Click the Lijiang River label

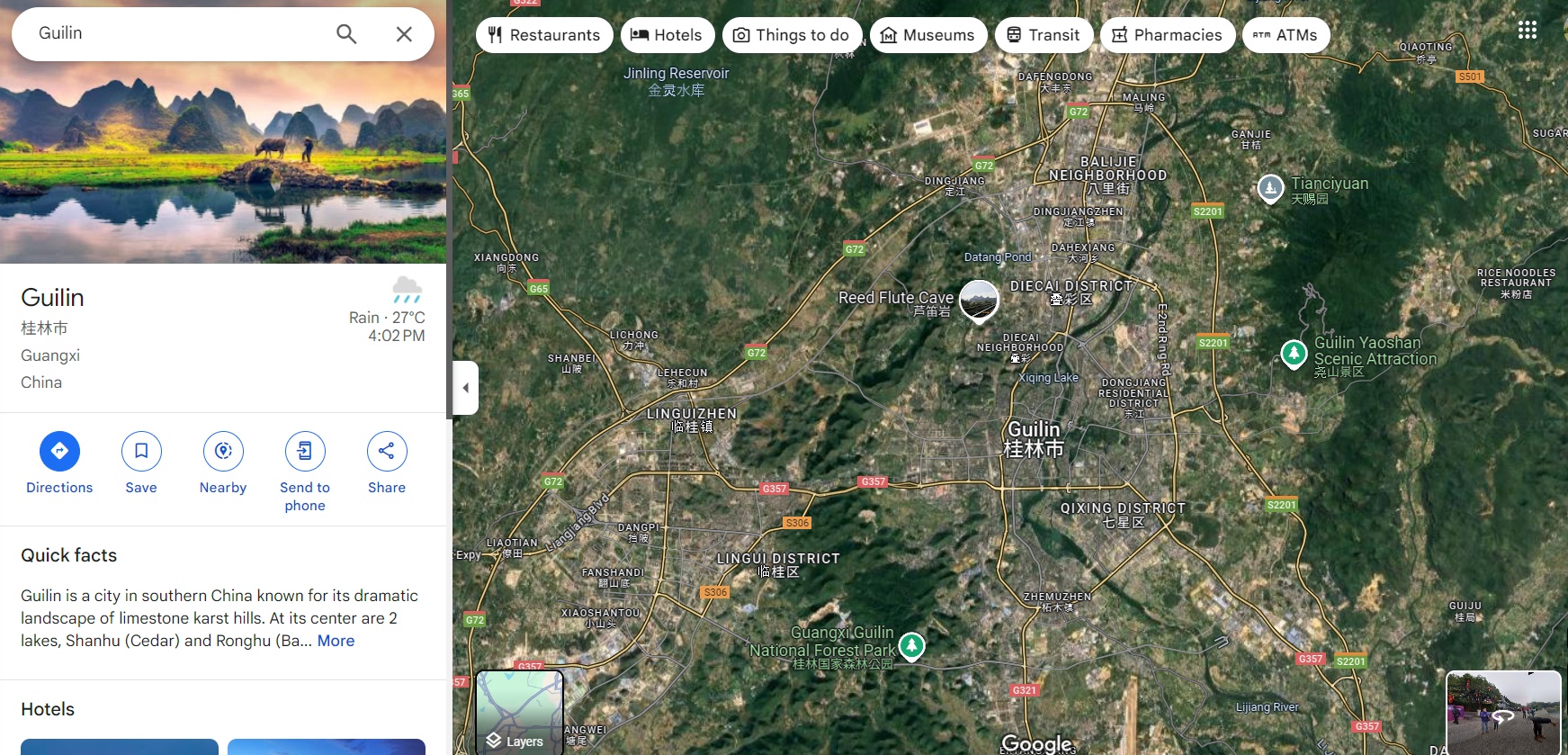tap(1267, 707)
